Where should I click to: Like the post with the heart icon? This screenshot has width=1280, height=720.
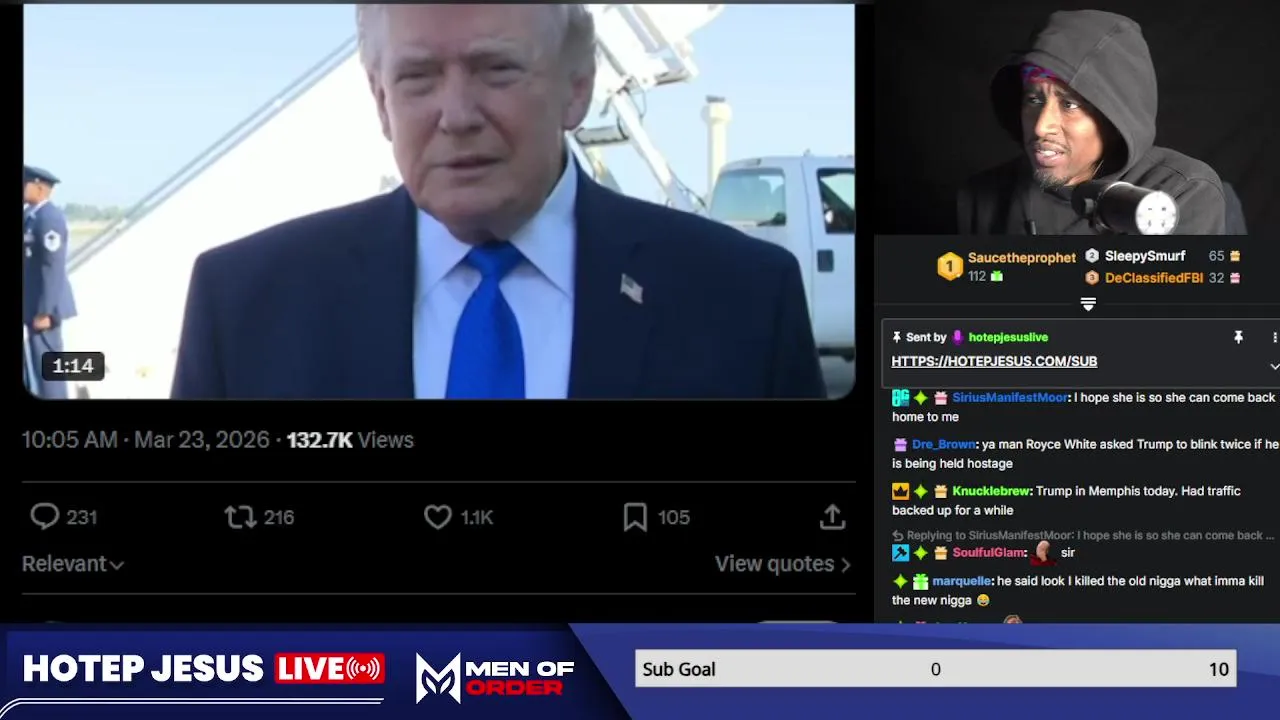[x=438, y=516]
